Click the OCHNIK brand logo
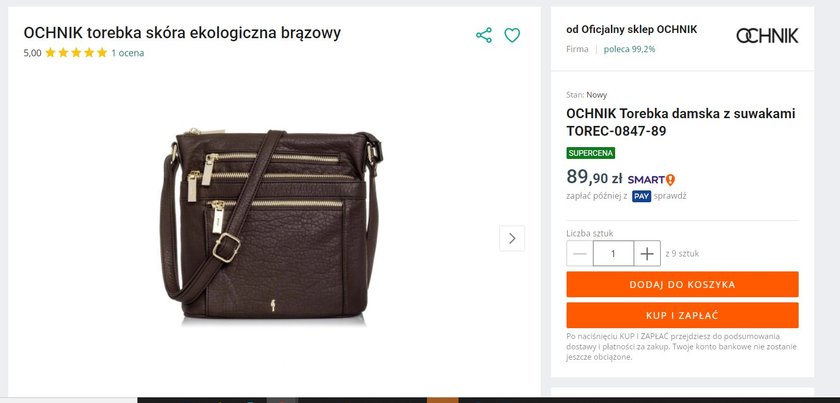The width and height of the screenshot is (840, 403). [767, 36]
